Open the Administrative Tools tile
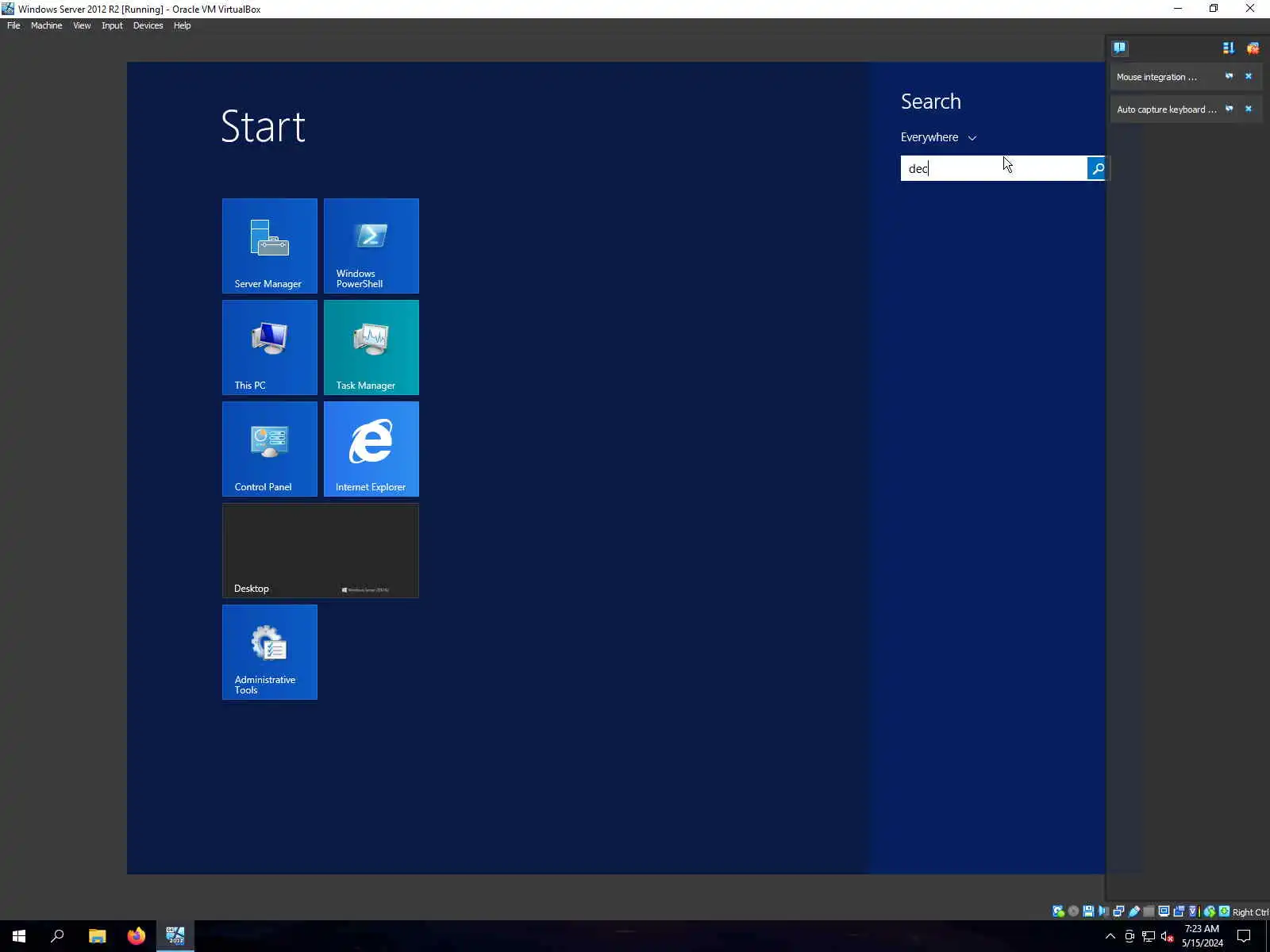This screenshot has width=1270, height=952. pos(270,652)
